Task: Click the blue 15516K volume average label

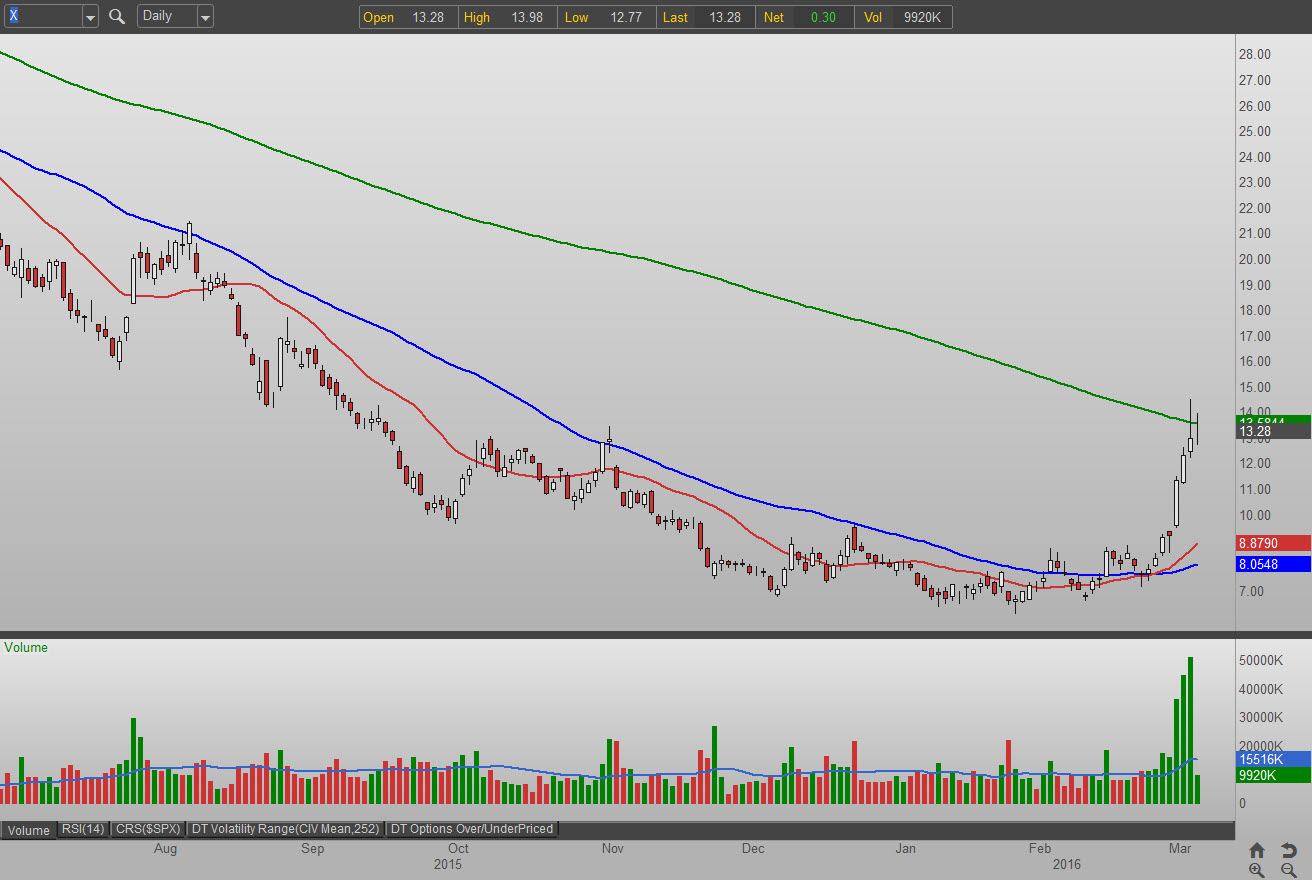Action: coord(1272,759)
